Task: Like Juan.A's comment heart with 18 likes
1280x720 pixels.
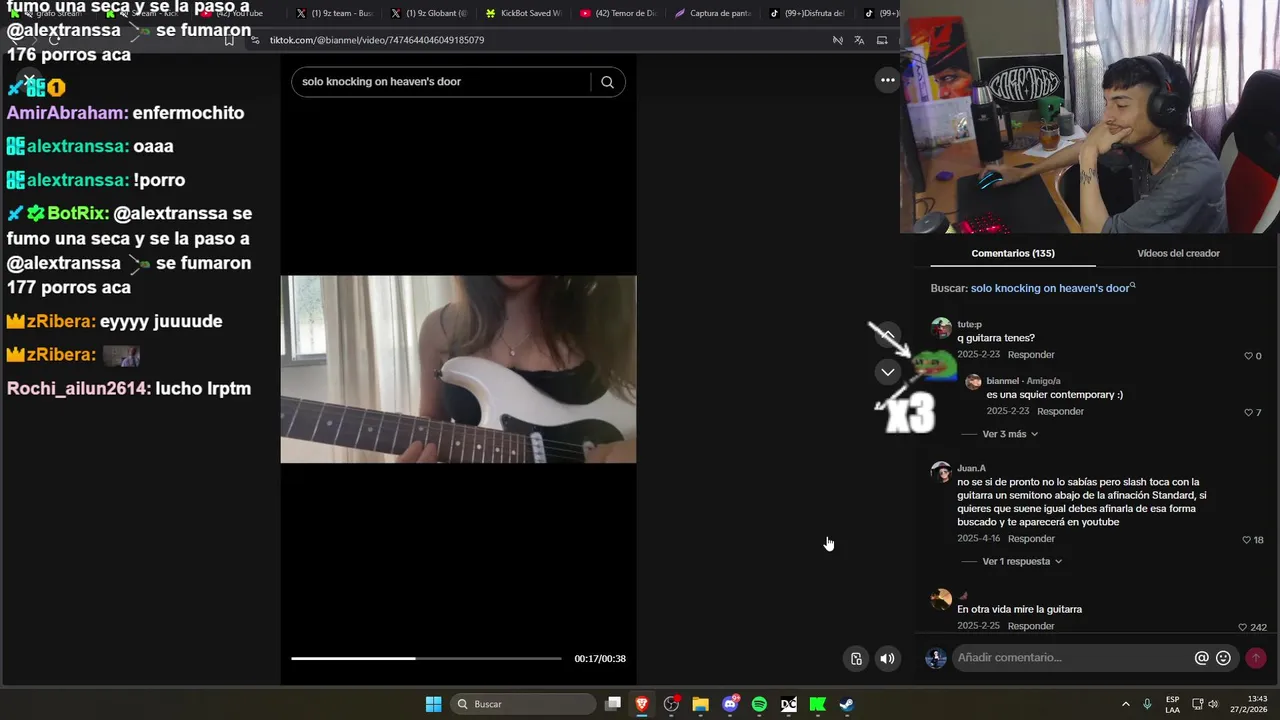Action: [1247, 540]
